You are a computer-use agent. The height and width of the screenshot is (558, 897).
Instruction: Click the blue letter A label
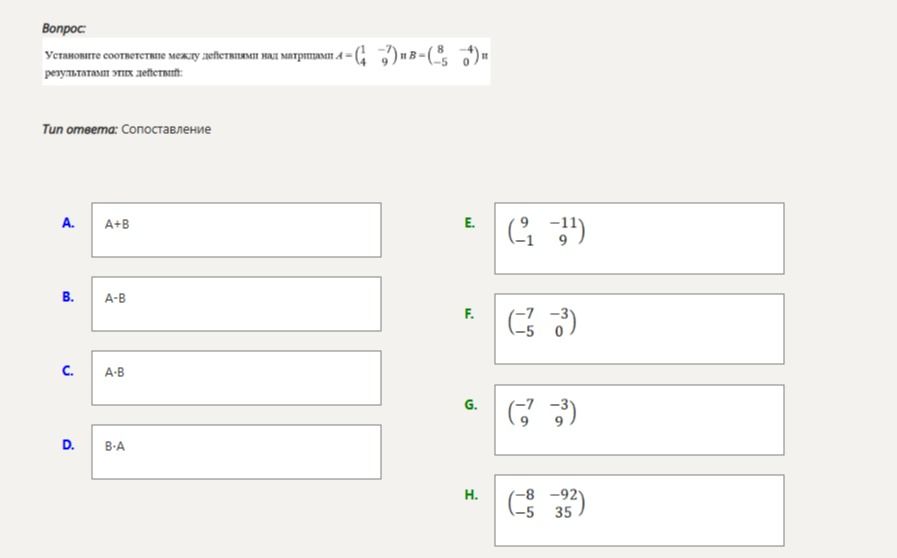point(68,223)
